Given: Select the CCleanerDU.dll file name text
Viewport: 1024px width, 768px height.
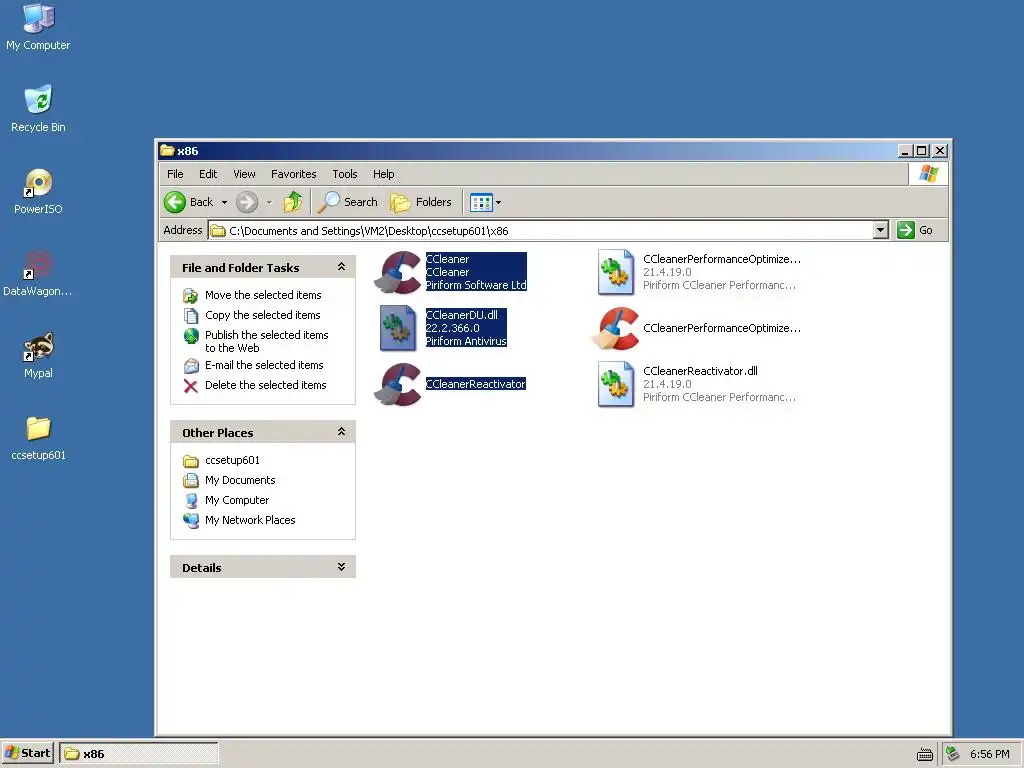Looking at the screenshot, I should (461, 315).
